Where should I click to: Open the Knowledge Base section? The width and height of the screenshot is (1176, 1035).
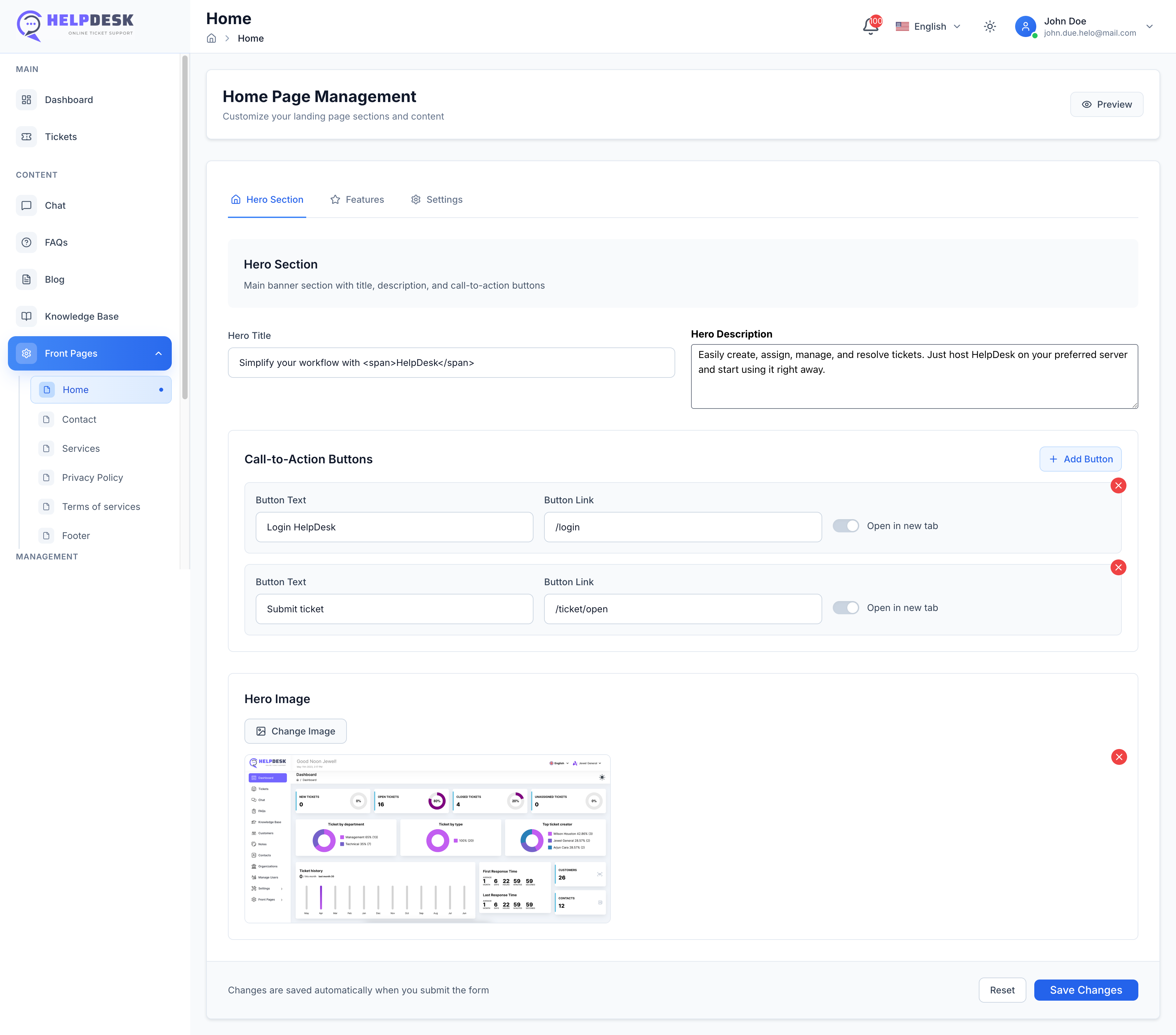pyautogui.click(x=82, y=316)
